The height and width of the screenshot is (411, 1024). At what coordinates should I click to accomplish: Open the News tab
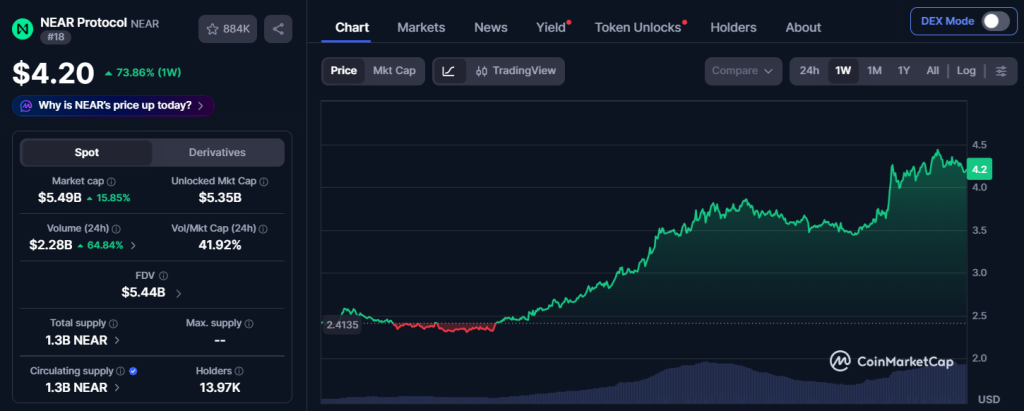(x=491, y=27)
